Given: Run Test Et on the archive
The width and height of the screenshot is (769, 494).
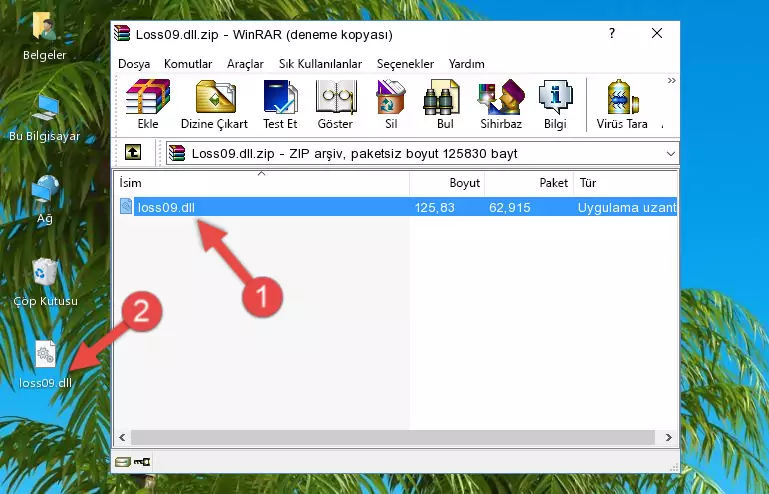Looking at the screenshot, I should 280,104.
